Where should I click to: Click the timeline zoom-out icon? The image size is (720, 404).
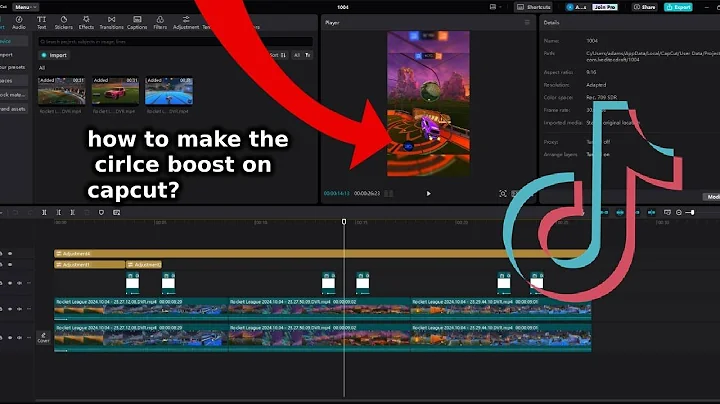(679, 213)
